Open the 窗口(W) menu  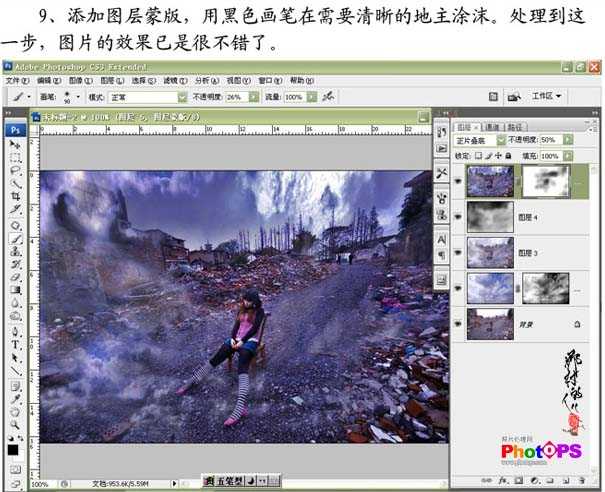click(x=270, y=81)
